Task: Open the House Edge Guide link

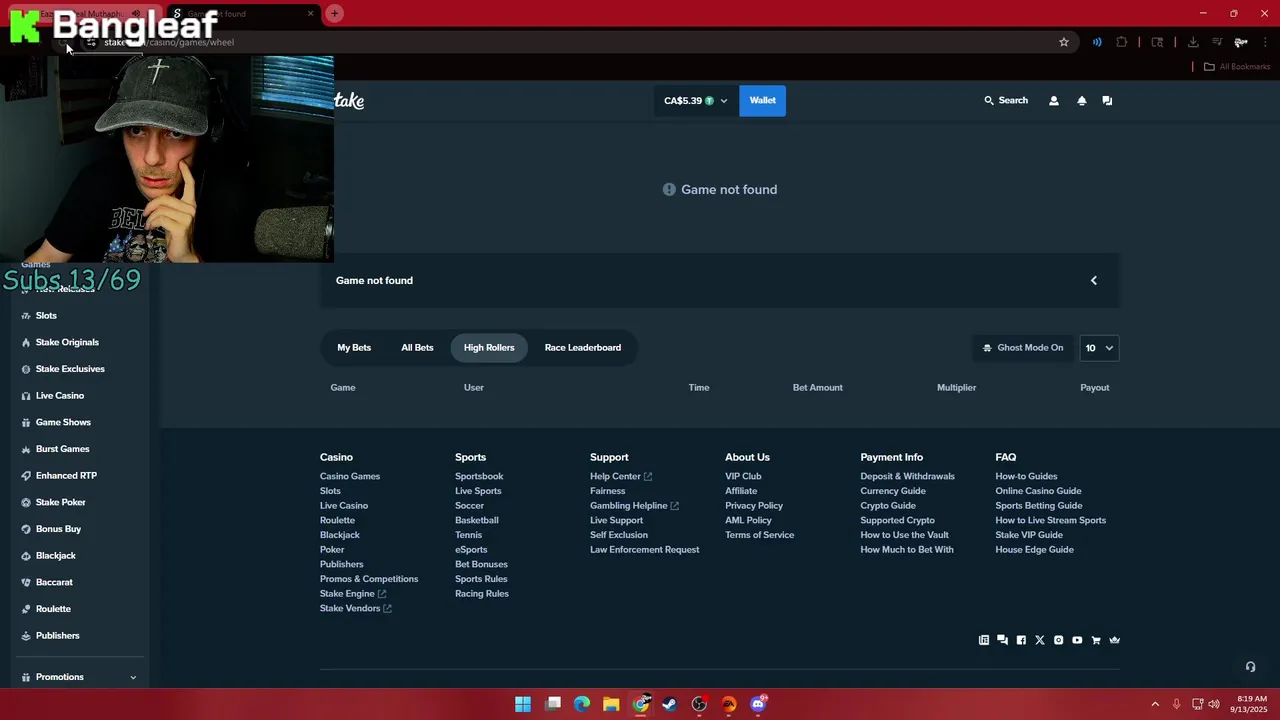Action: click(x=1034, y=550)
